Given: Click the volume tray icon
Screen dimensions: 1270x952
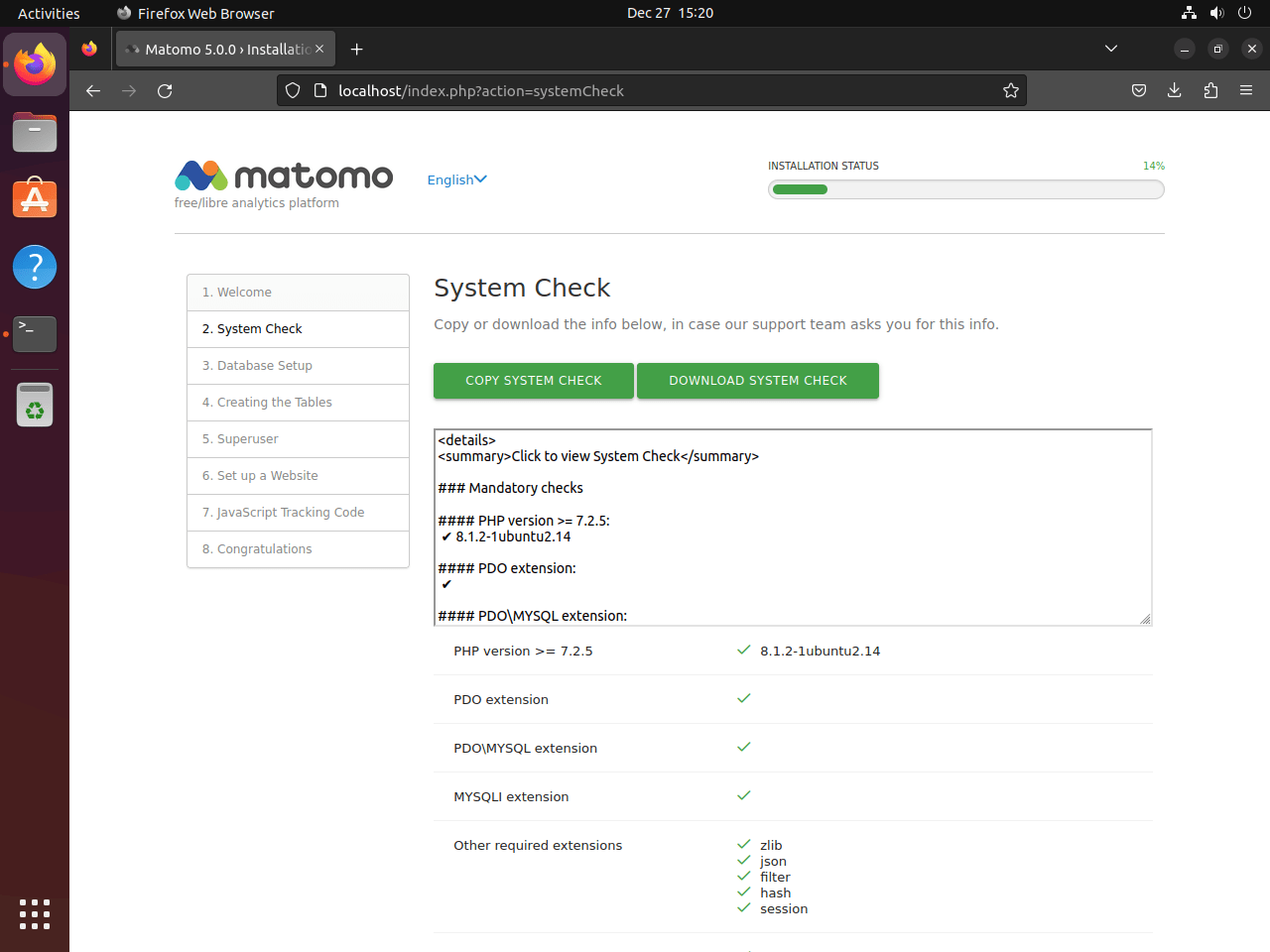Looking at the screenshot, I should point(1216,13).
